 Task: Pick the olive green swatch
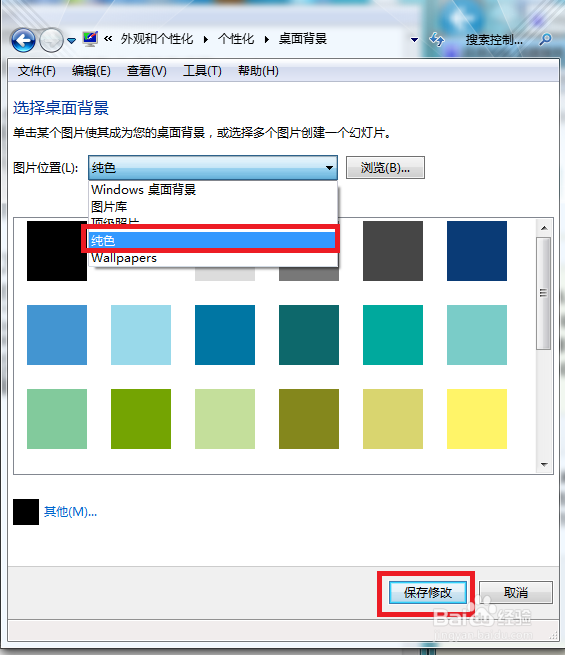(309, 419)
